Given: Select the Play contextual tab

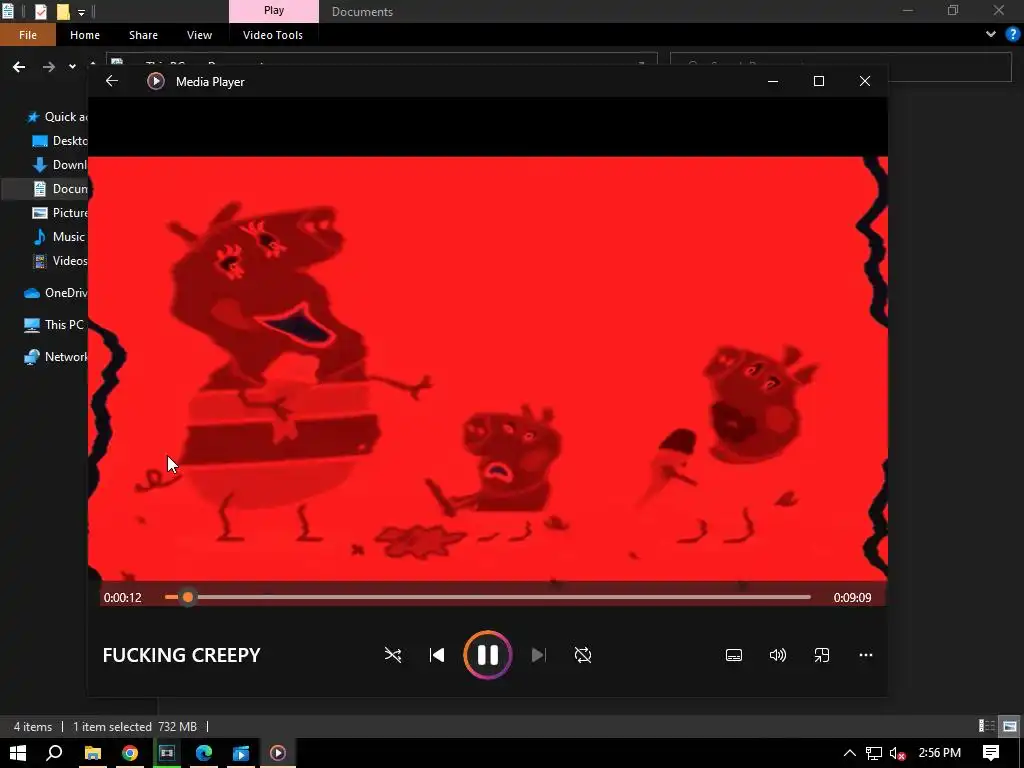Looking at the screenshot, I should [x=274, y=10].
